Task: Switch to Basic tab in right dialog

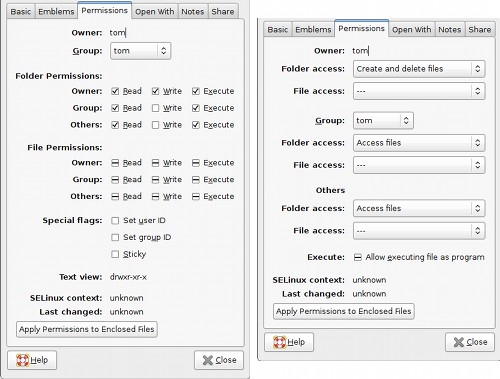Action: (x=278, y=30)
